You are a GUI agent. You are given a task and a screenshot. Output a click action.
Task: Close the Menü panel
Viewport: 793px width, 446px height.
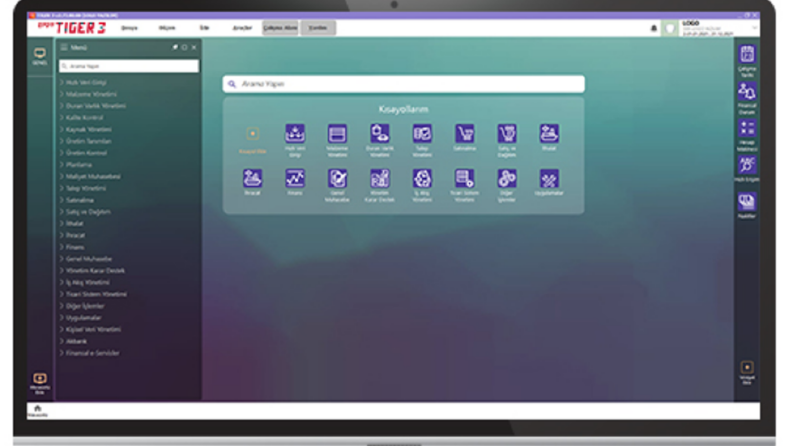click(194, 47)
